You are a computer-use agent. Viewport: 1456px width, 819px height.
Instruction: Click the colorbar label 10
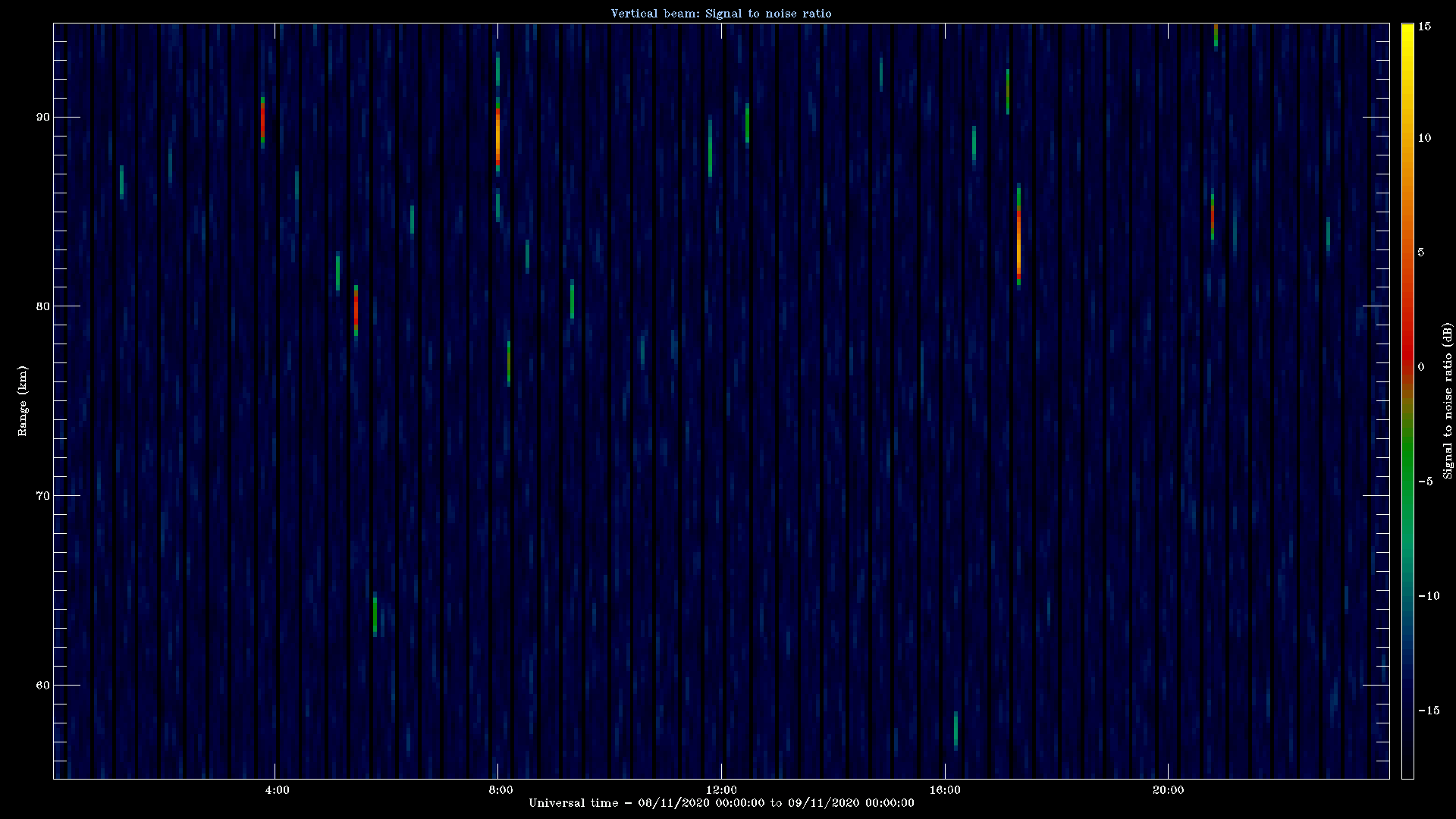[1424, 138]
